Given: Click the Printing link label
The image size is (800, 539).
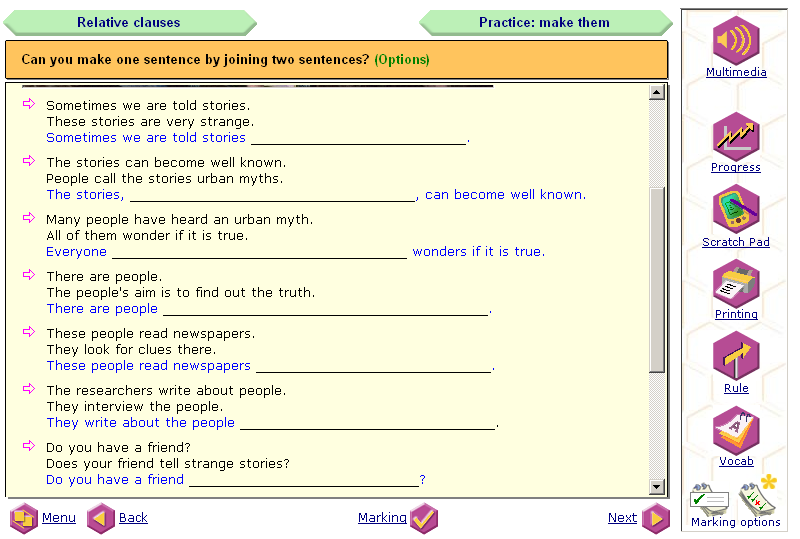Looking at the screenshot, I should point(736,314).
